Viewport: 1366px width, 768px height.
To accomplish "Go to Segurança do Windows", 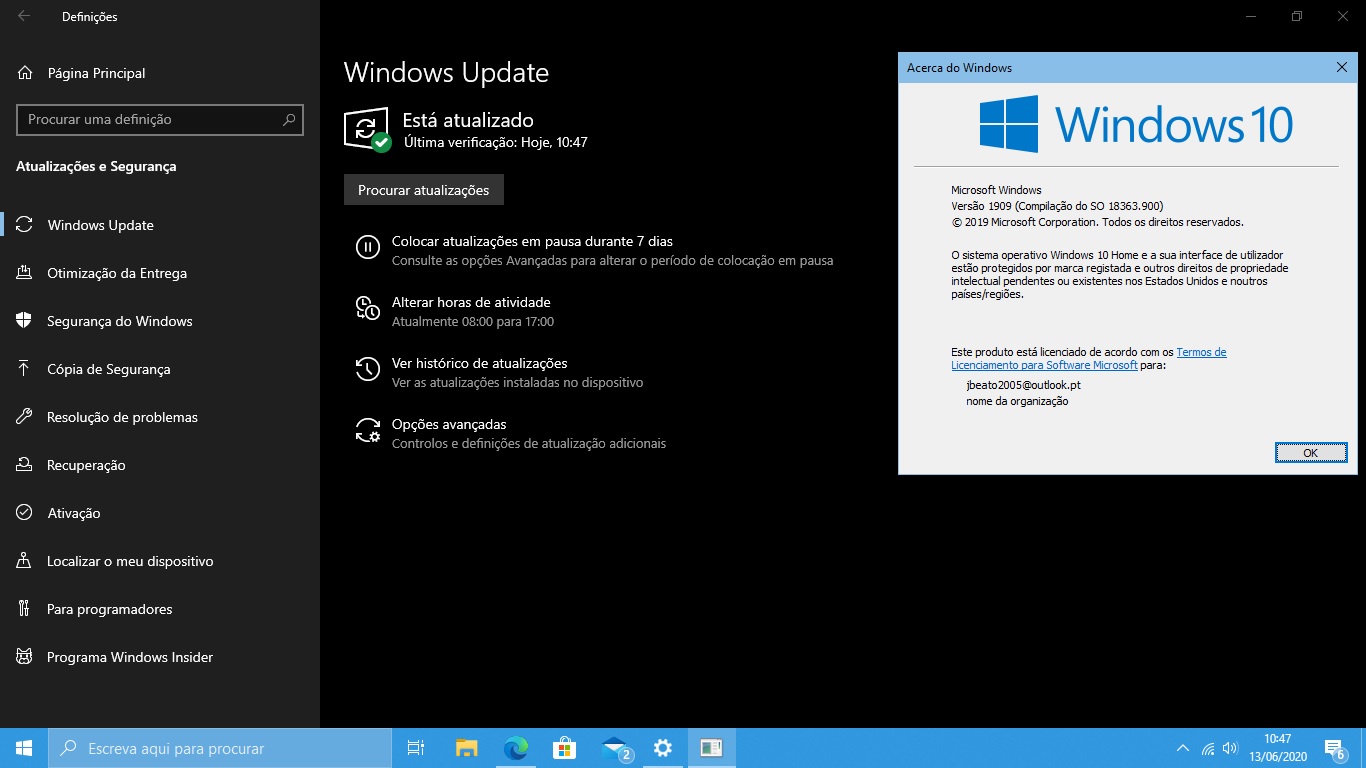I will point(160,321).
